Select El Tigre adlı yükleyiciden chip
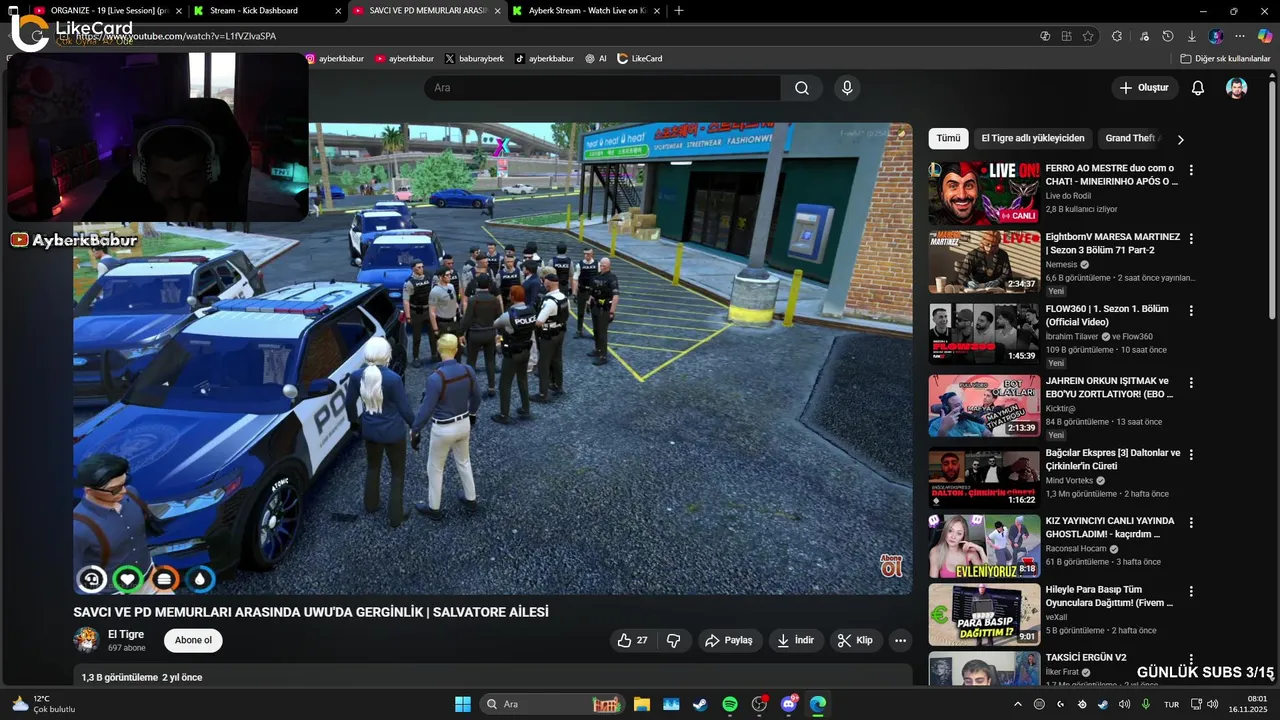 pos(1033,138)
